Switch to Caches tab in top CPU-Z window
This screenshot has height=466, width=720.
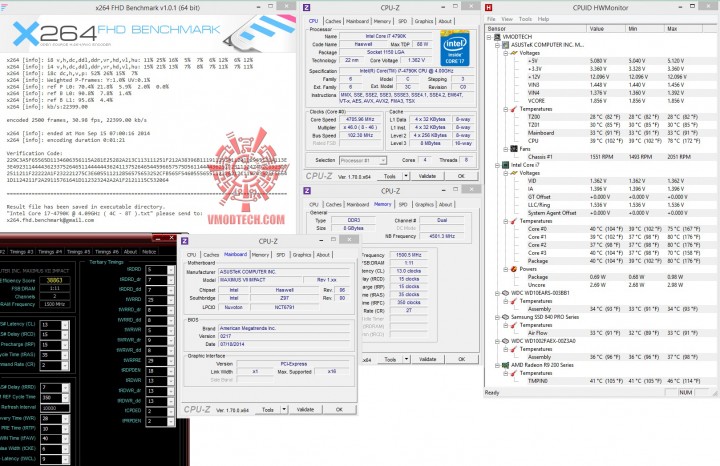[x=333, y=21]
